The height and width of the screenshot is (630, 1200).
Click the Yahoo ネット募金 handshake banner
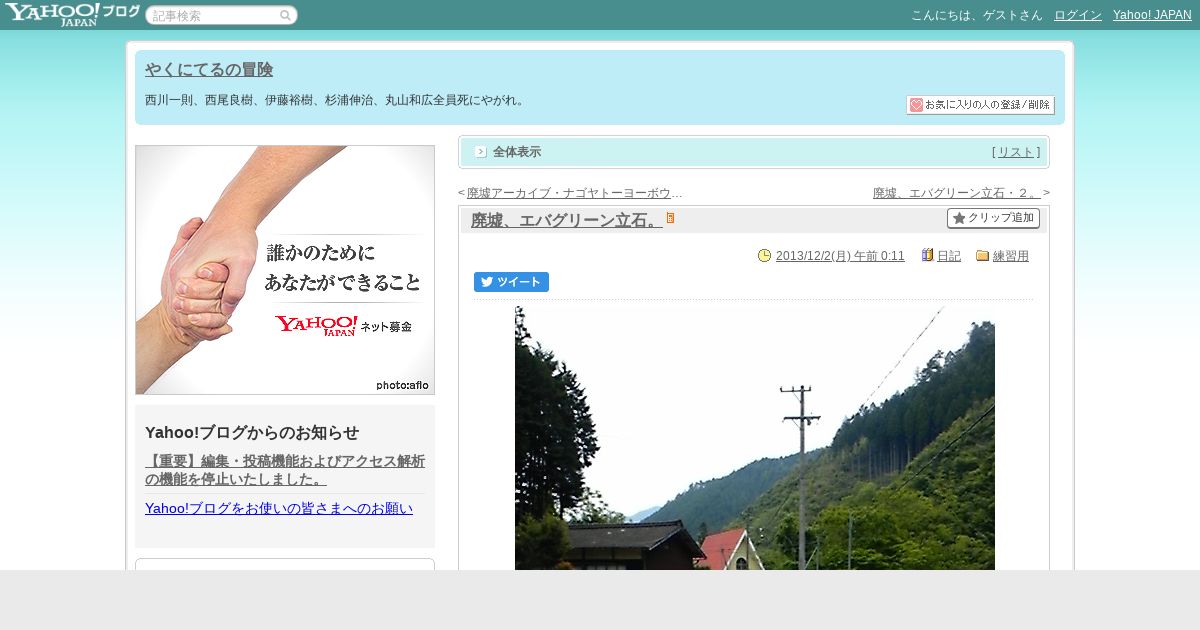(x=285, y=270)
